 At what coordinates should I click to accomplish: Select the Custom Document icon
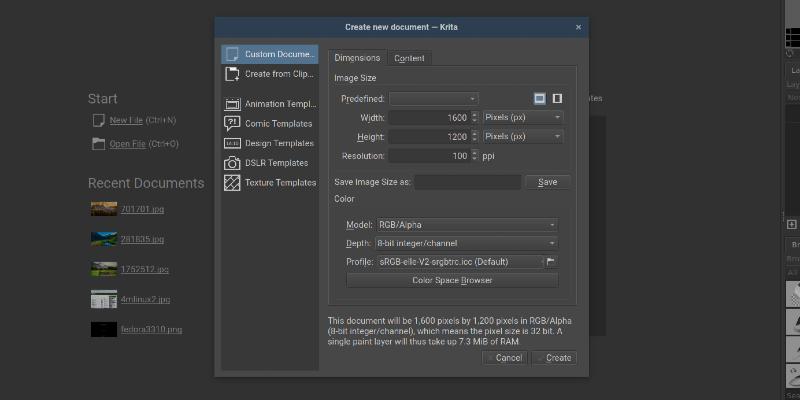(232, 54)
